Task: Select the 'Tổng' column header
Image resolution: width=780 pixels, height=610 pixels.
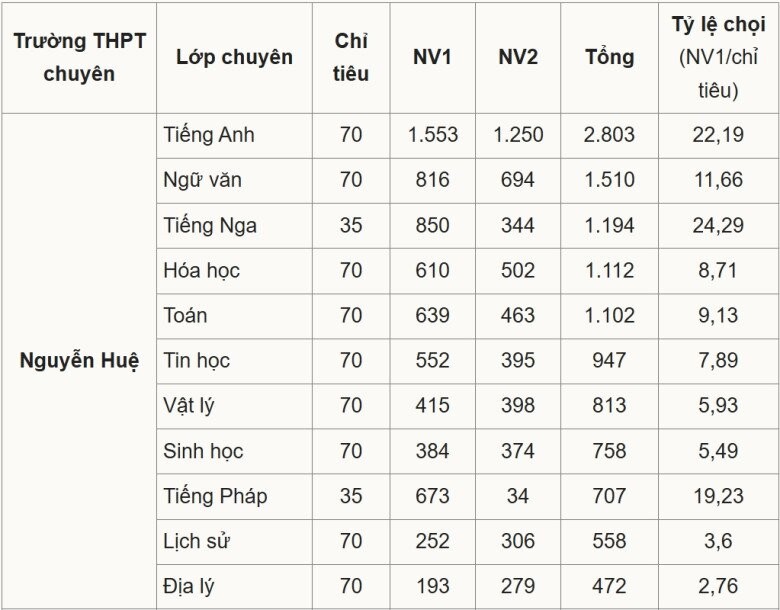Action: (x=609, y=57)
